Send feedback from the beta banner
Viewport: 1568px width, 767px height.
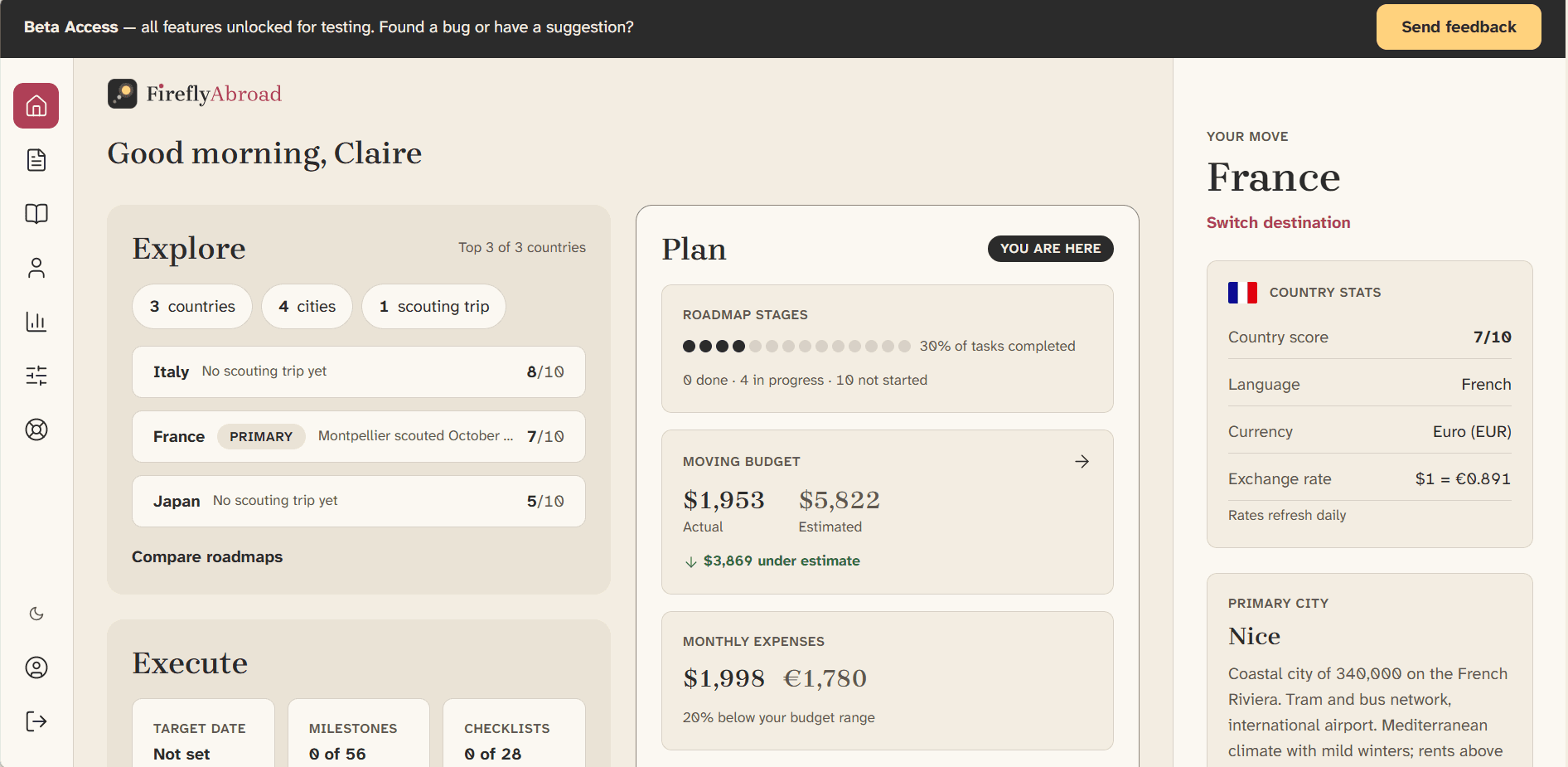pyautogui.click(x=1459, y=27)
